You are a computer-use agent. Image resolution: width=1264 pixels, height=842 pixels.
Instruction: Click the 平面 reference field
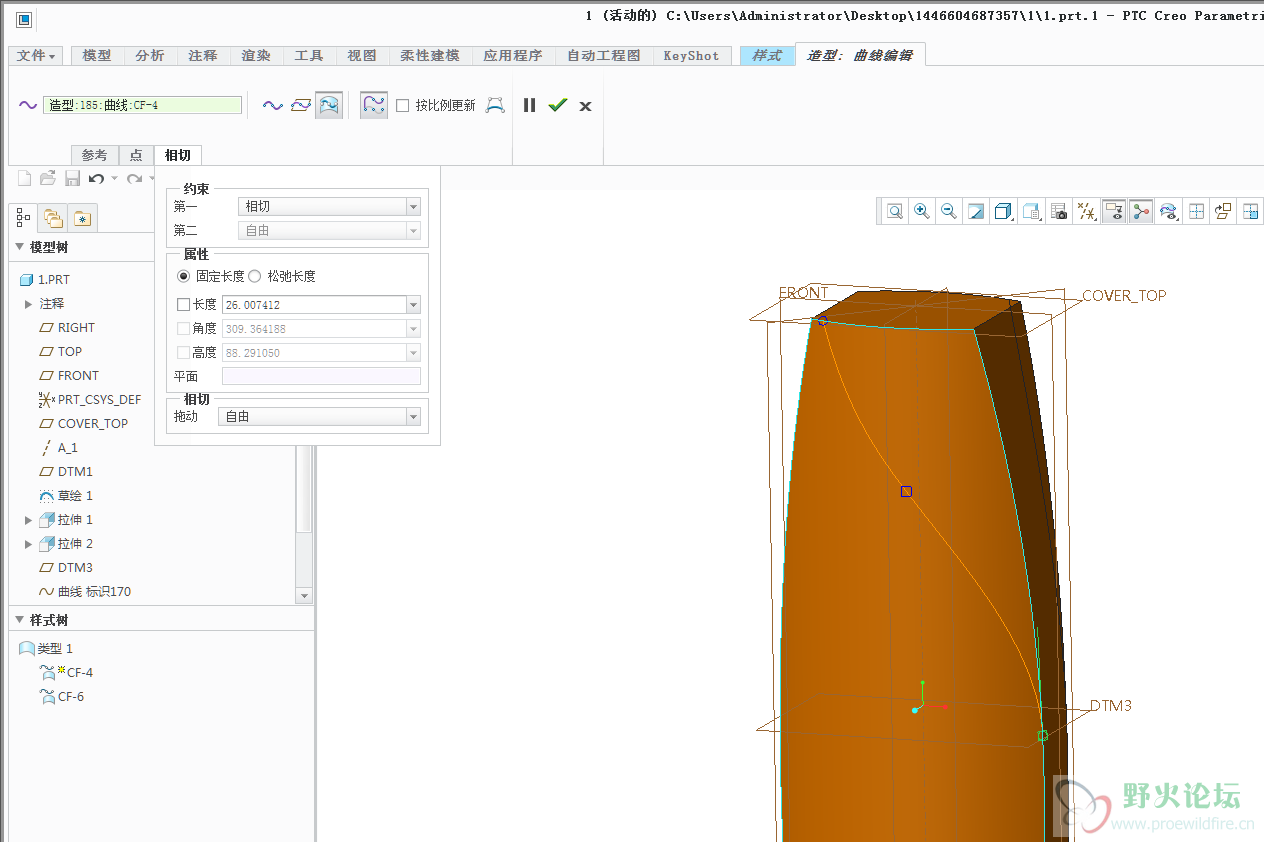pos(321,376)
